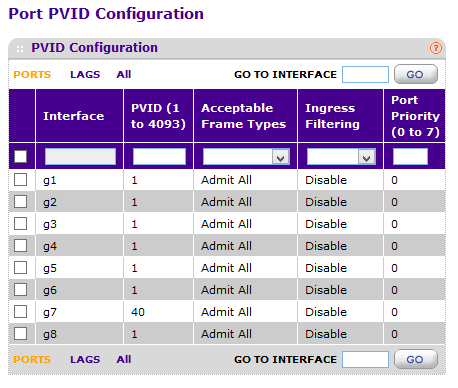This screenshot has height=388, width=458.
Task: Switch to the top LAGS tab
Action: [85, 74]
